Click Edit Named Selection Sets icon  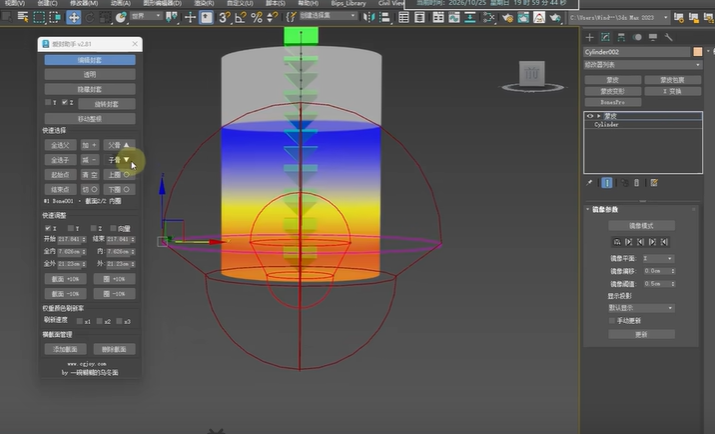pos(291,17)
